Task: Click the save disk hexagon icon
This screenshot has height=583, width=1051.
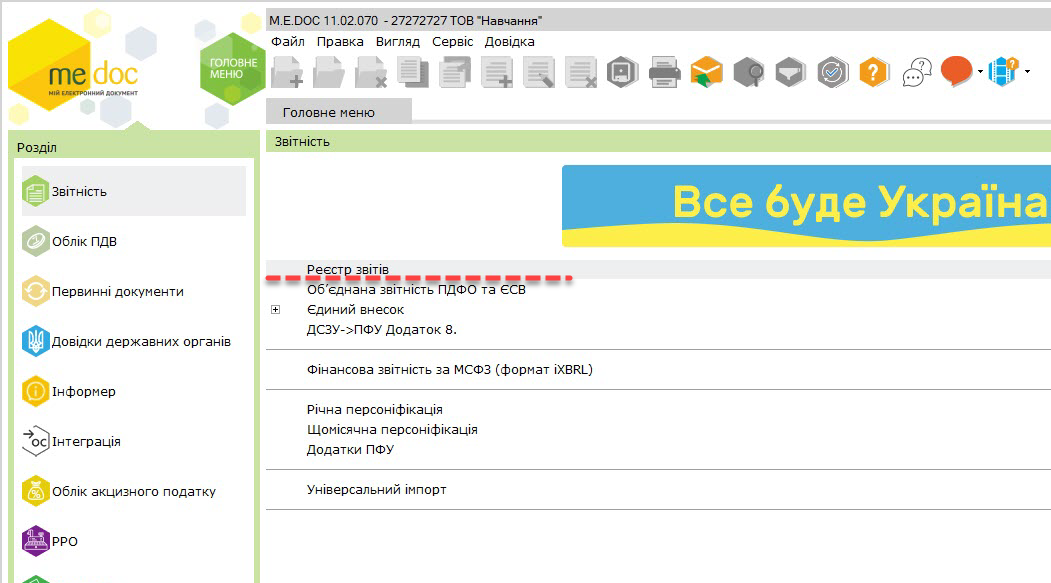Action: click(623, 72)
